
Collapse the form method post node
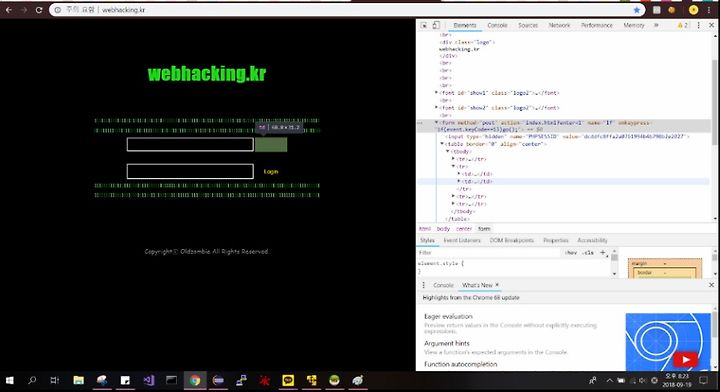pyautogui.click(x=436, y=123)
